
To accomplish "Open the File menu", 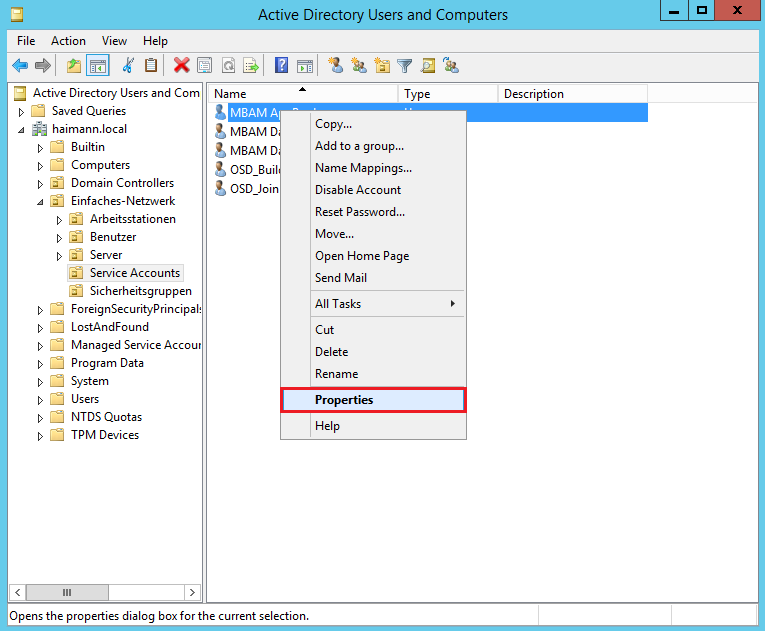I will [x=26, y=41].
